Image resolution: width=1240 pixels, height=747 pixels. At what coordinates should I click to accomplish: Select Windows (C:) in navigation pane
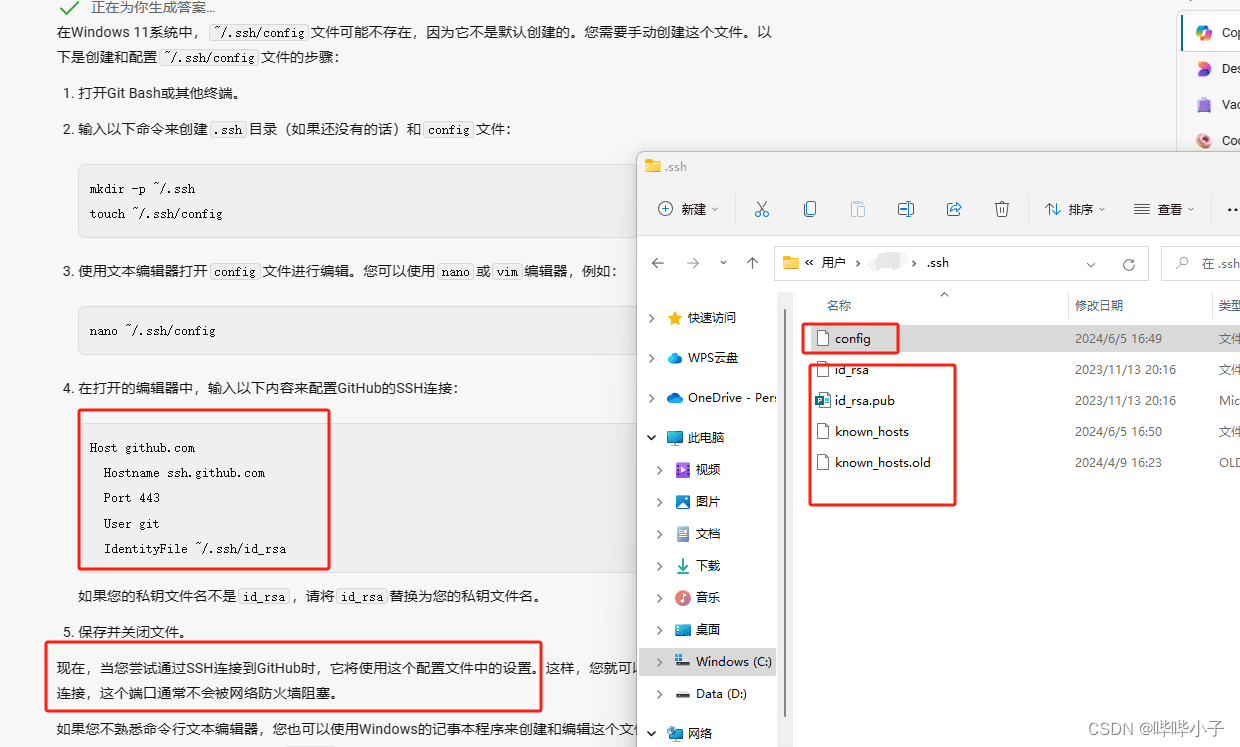pos(734,662)
